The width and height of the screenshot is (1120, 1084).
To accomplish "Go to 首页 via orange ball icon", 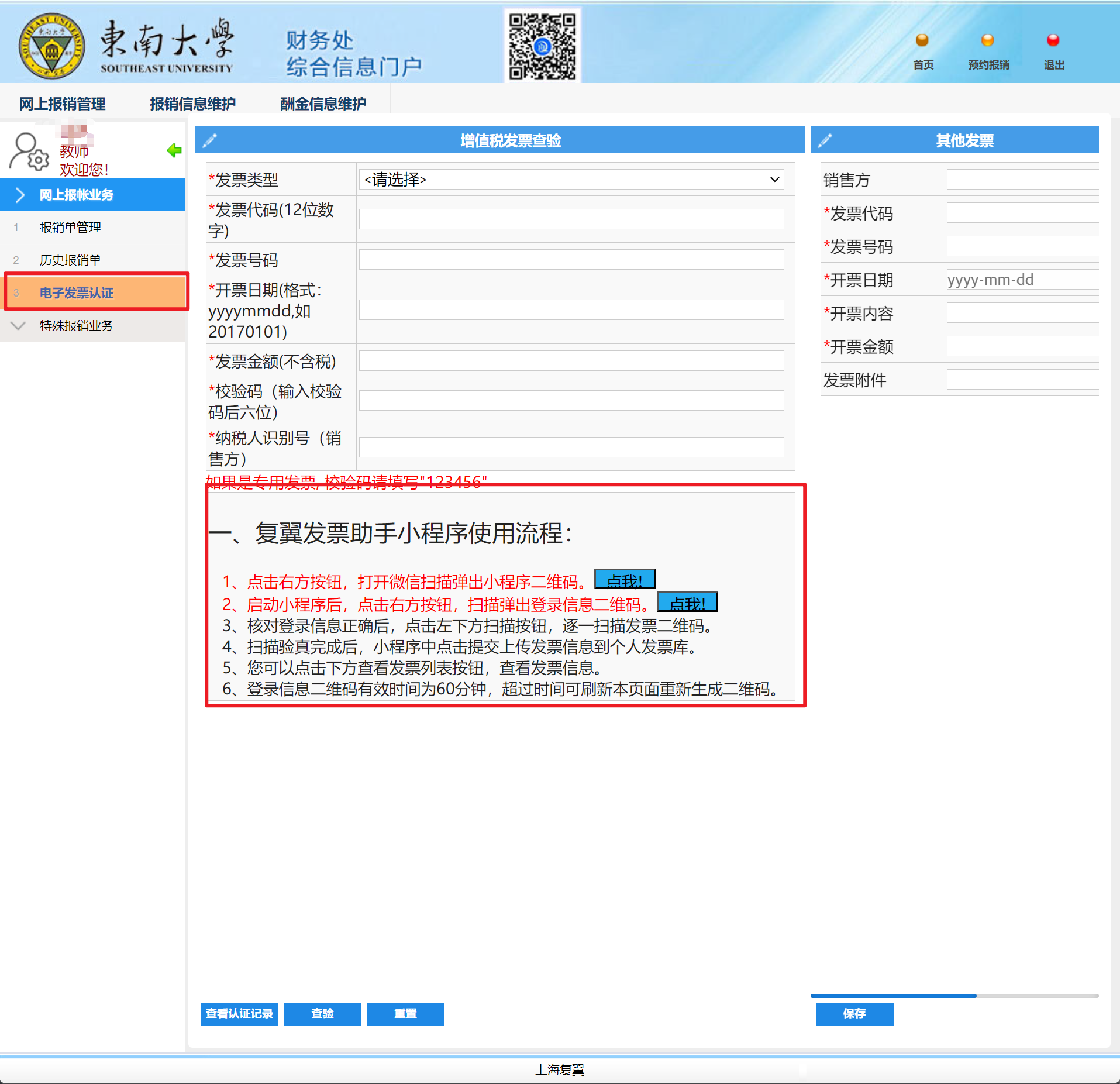I will pos(922,40).
